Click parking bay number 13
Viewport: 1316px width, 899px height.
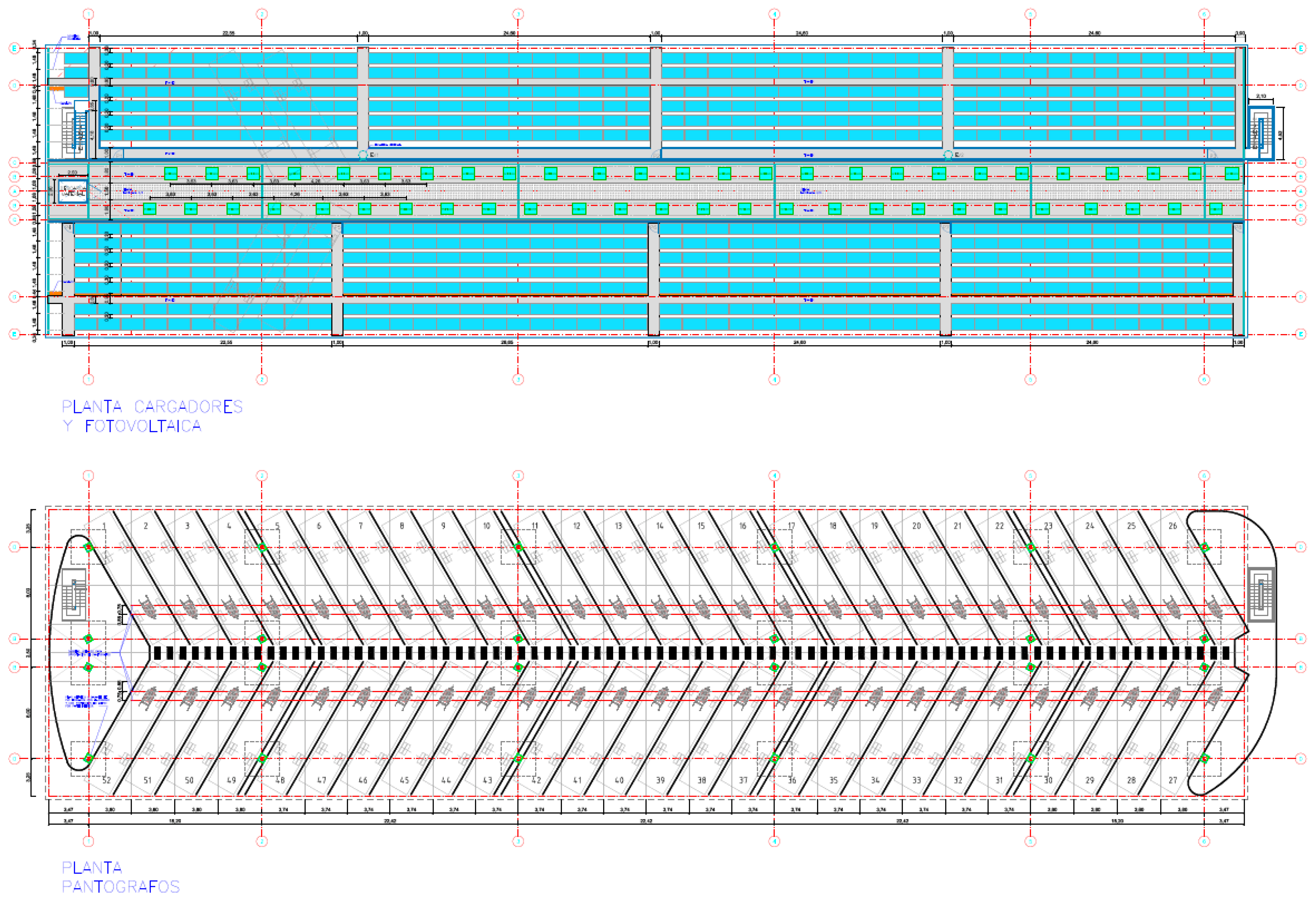click(618, 526)
